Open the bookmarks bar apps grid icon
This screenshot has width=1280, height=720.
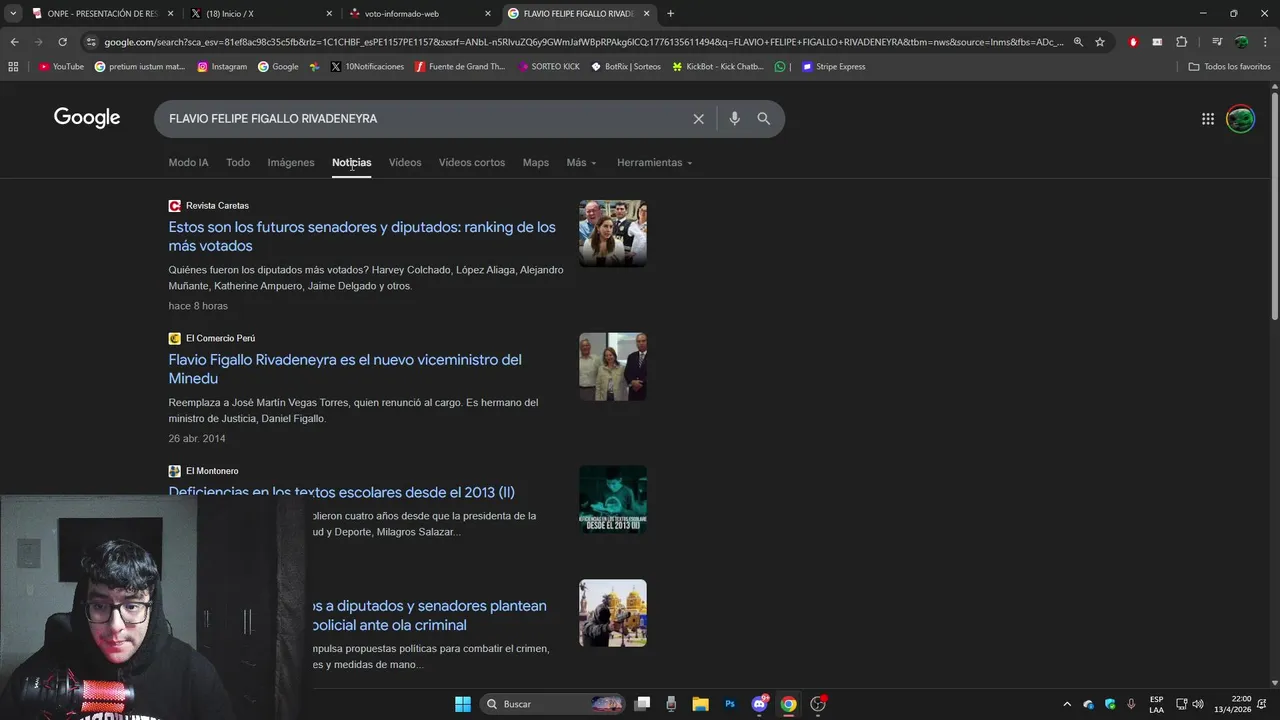pos(13,67)
